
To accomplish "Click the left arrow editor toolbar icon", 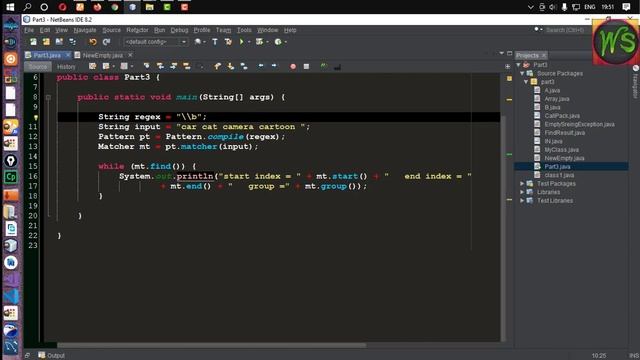I will click(261, 66).
